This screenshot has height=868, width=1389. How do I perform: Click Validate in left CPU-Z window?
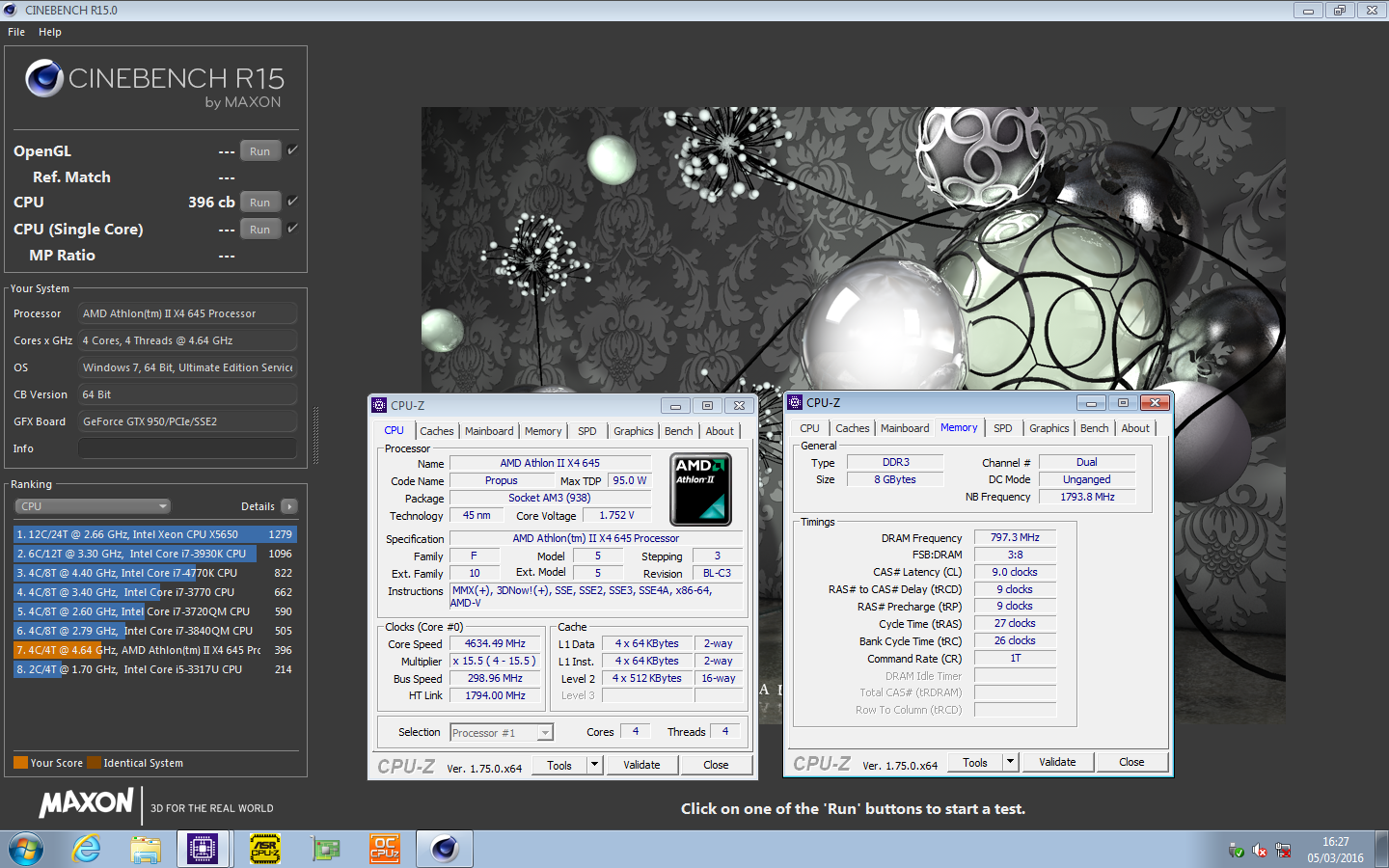[x=641, y=765]
